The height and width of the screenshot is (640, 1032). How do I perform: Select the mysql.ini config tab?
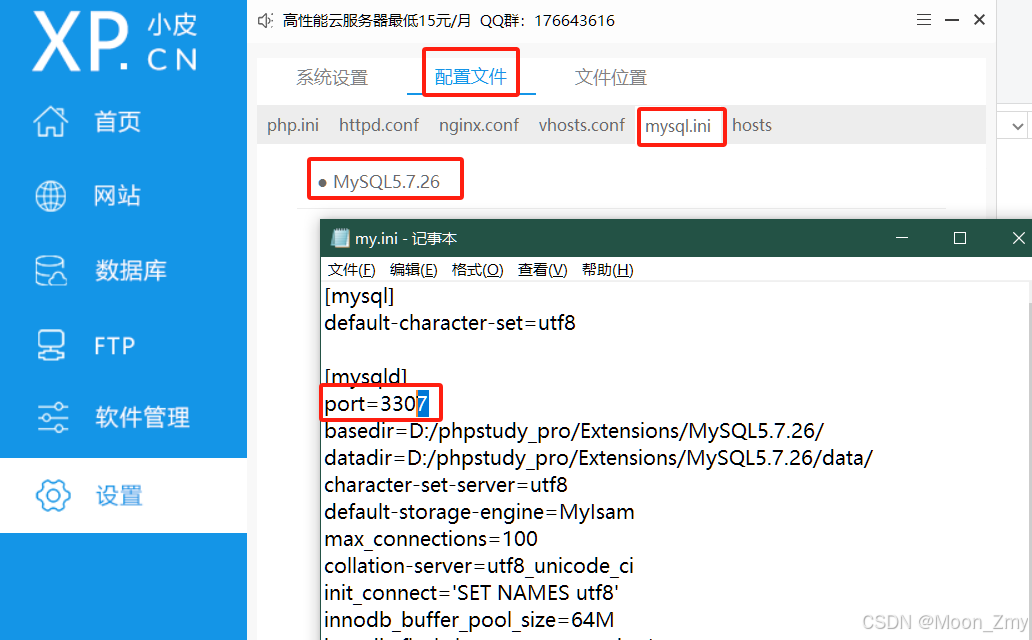pos(678,126)
